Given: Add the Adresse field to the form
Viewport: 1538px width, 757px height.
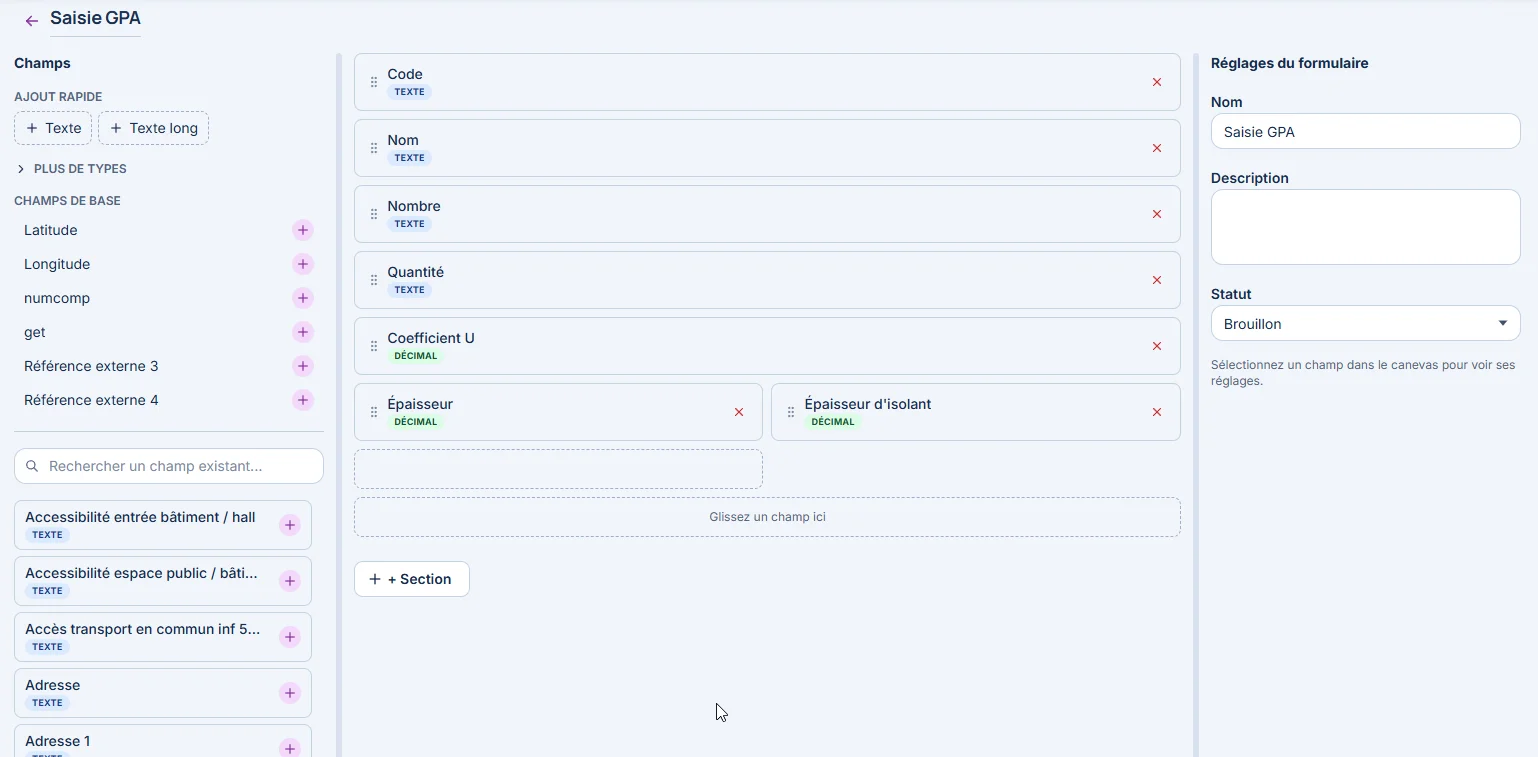Looking at the screenshot, I should 290,693.
